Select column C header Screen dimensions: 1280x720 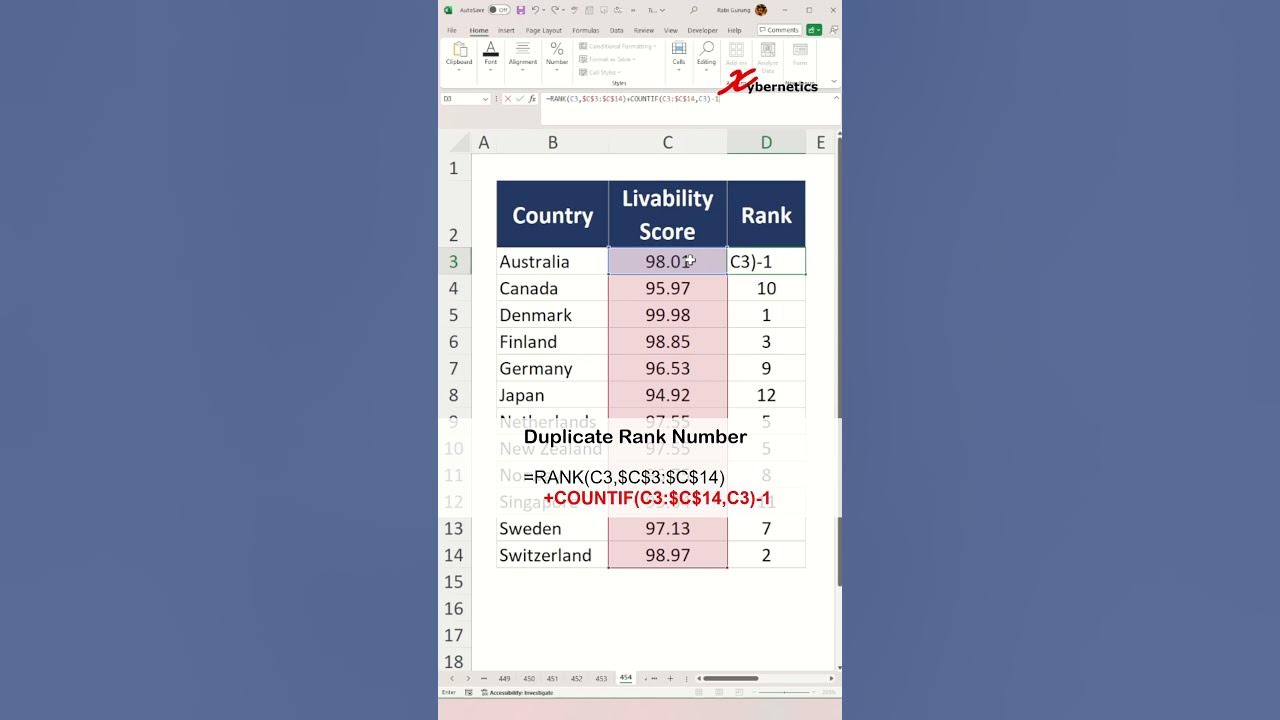[667, 143]
